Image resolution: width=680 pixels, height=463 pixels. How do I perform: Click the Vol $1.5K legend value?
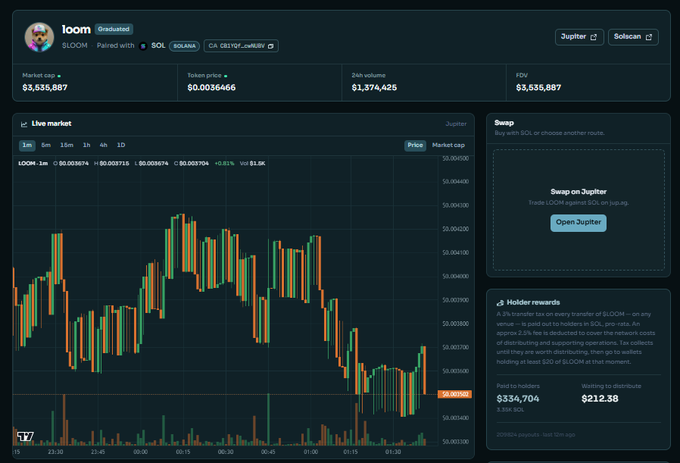(x=252, y=163)
